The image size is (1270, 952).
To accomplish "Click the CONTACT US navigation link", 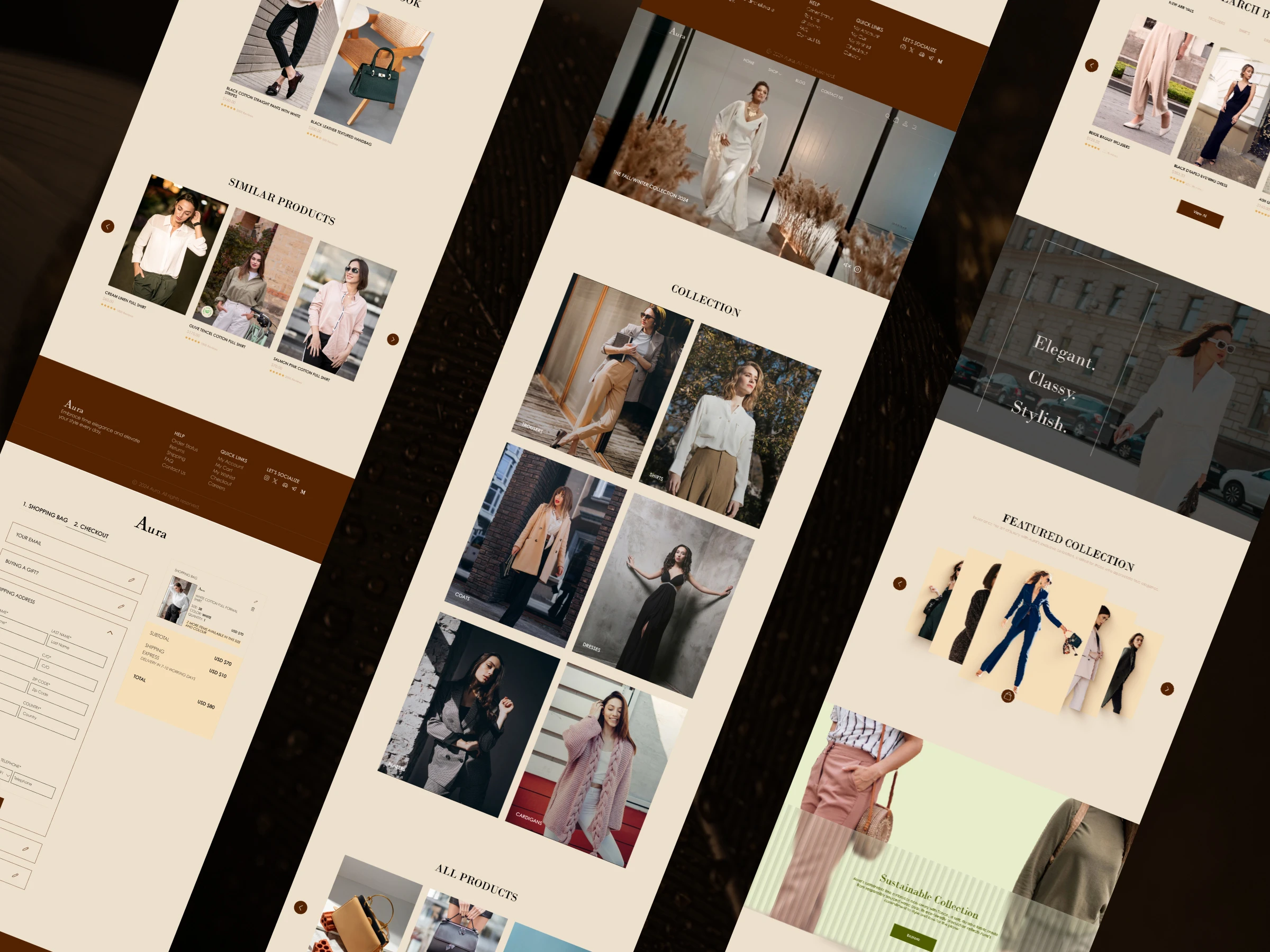I will coord(831,94).
